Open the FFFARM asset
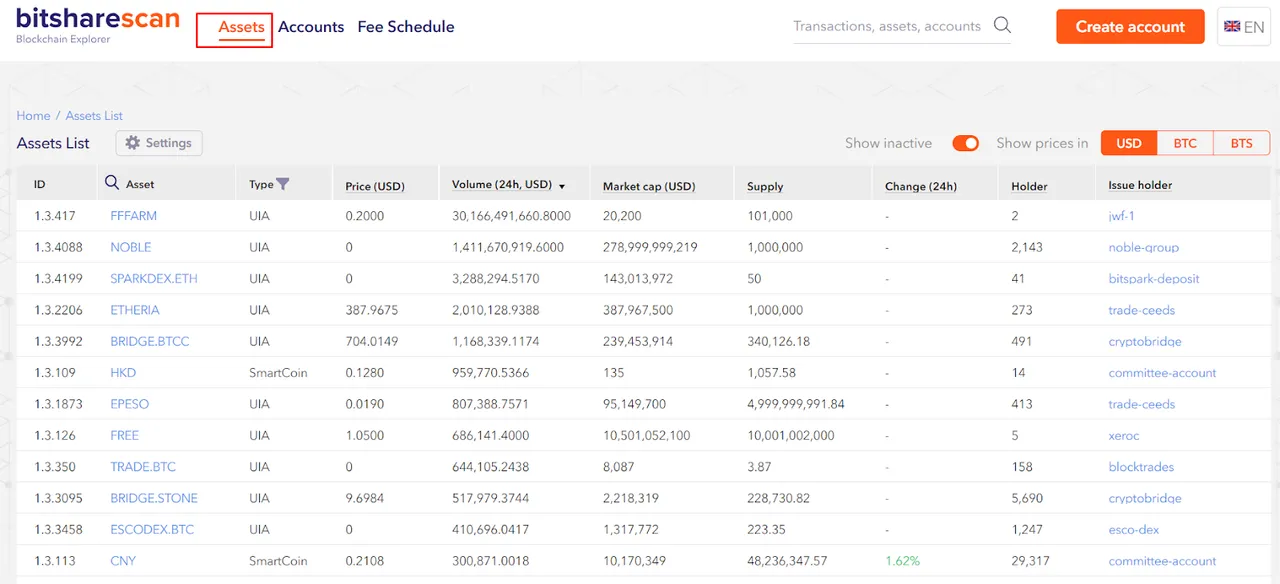 pos(133,216)
